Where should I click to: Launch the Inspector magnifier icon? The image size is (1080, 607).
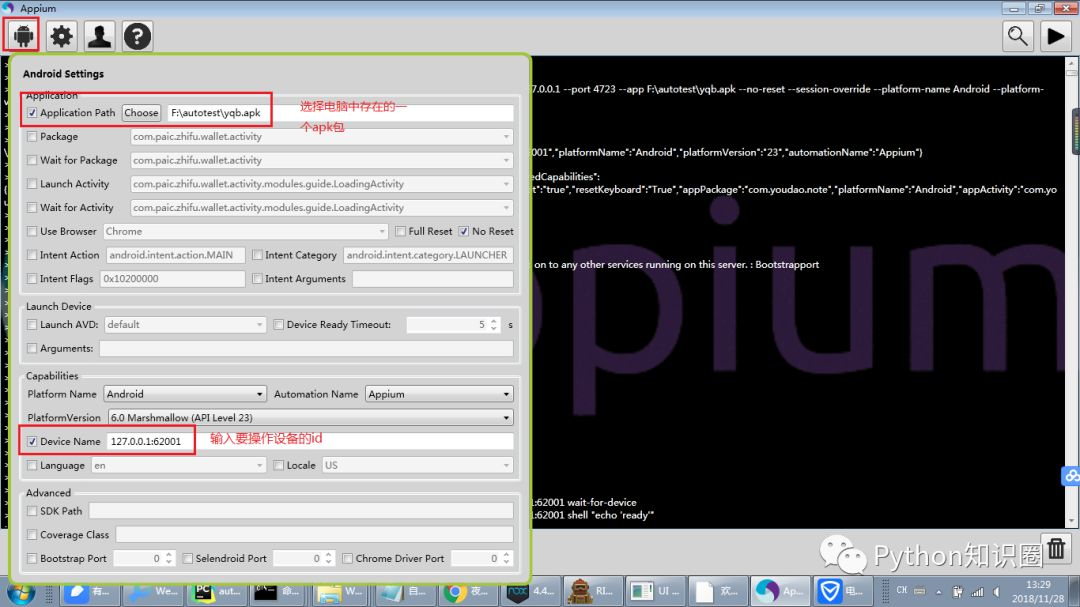point(1017,36)
